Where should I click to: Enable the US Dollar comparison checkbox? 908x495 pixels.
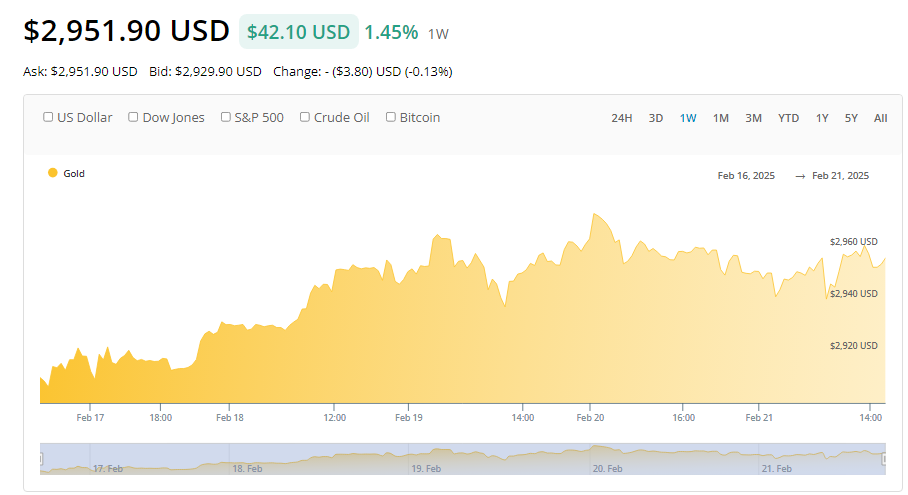(48, 117)
